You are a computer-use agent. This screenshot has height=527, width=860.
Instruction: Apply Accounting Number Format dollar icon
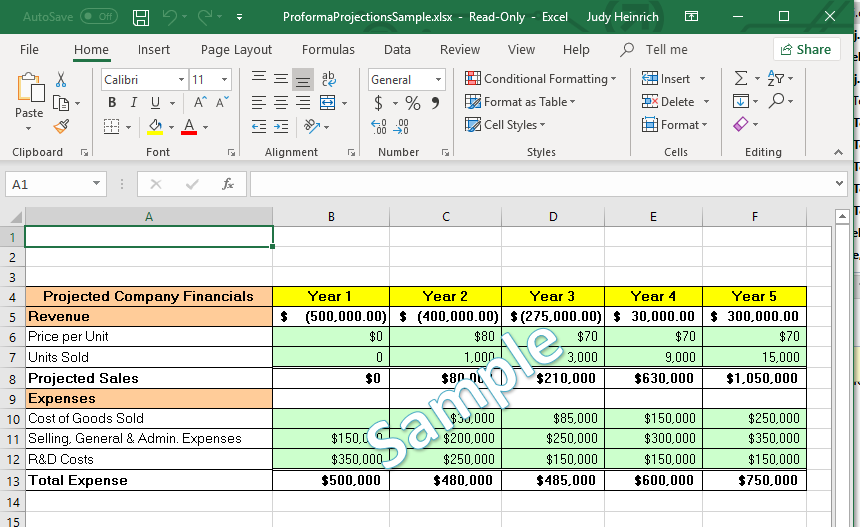379,103
